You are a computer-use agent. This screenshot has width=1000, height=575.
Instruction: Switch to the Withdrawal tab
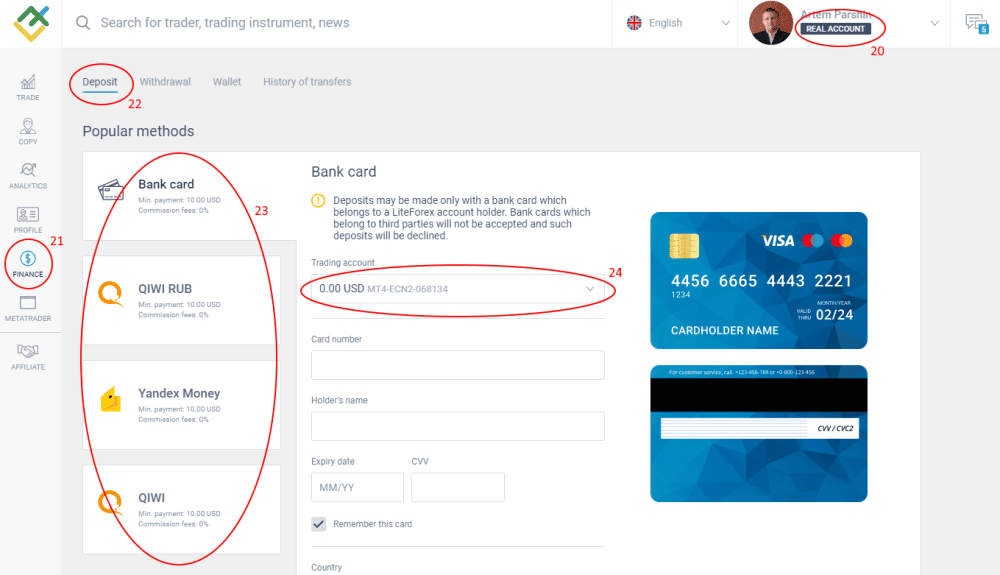click(165, 82)
